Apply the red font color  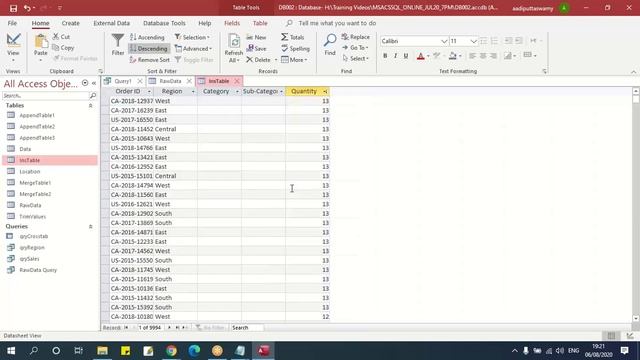[x=420, y=56]
